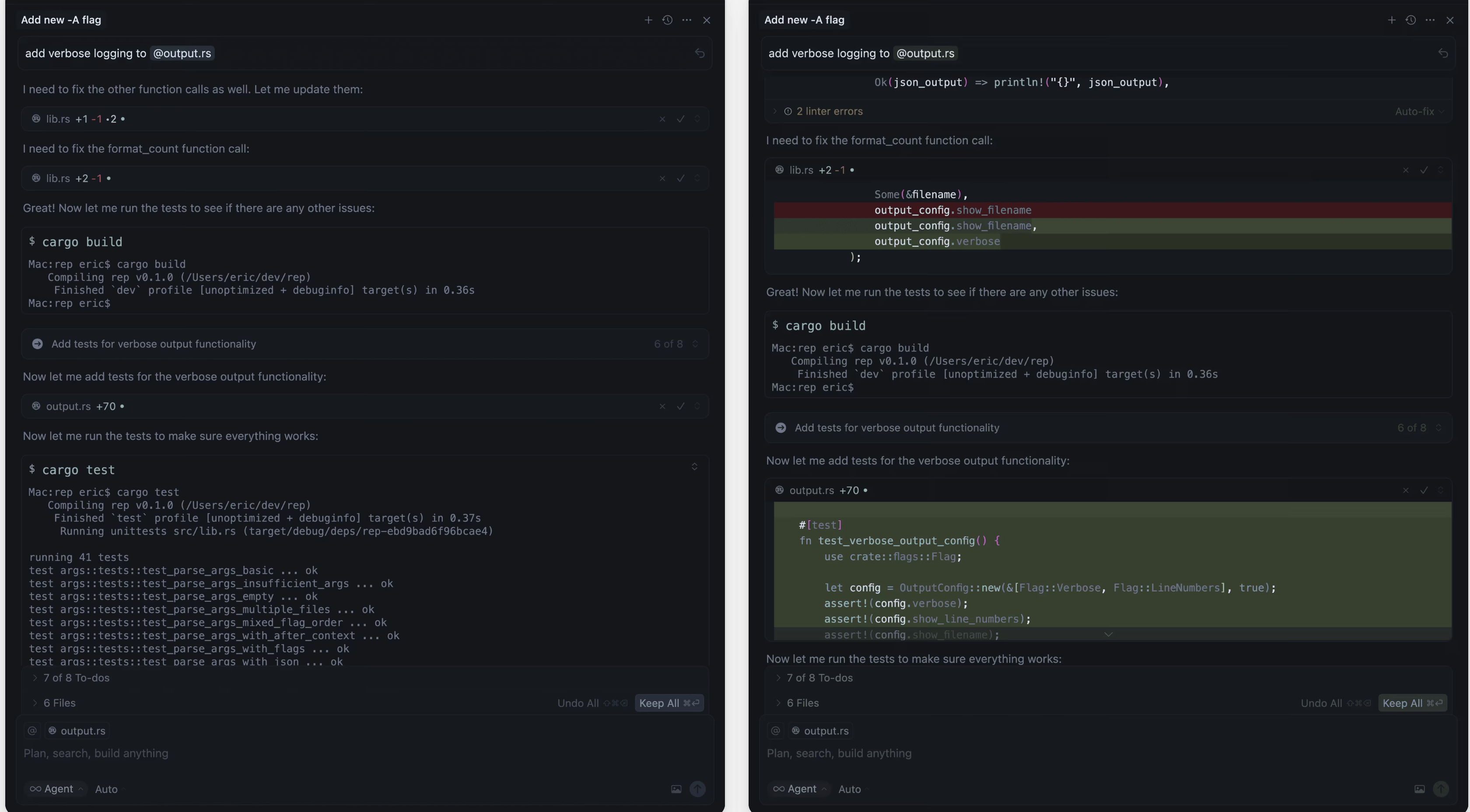Viewport: 1470px width, 812px height.
Task: Accept the output.rs +70 edit in left panel
Action: point(680,406)
